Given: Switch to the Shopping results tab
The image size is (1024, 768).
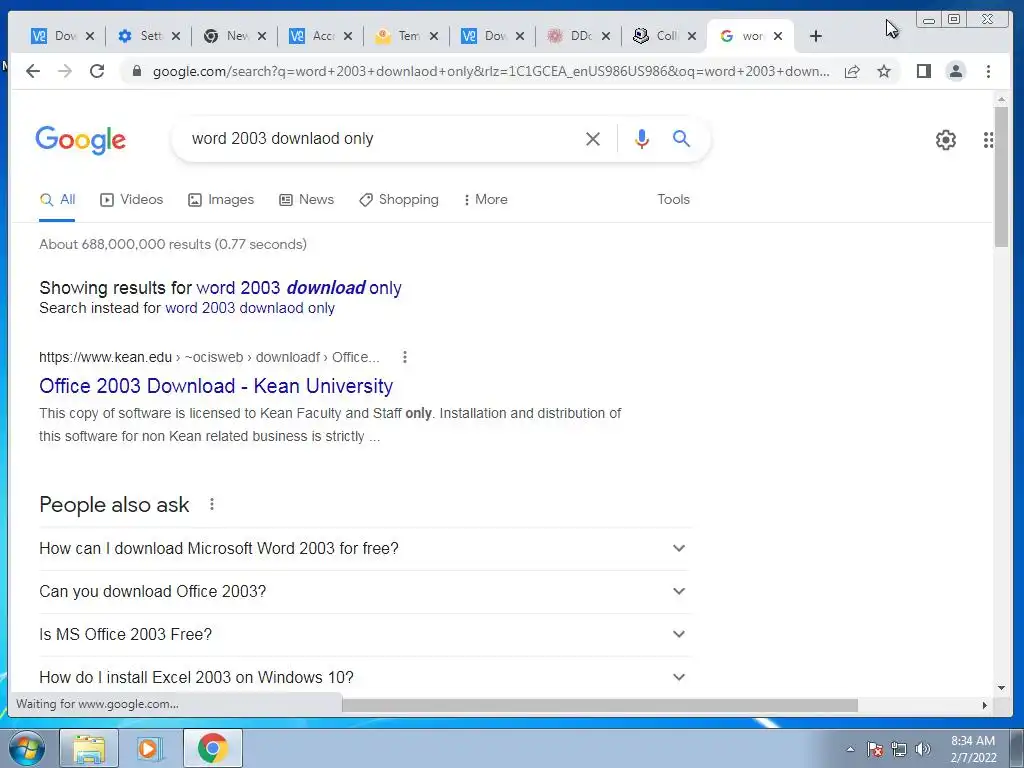Looking at the screenshot, I should pyautogui.click(x=399, y=200).
